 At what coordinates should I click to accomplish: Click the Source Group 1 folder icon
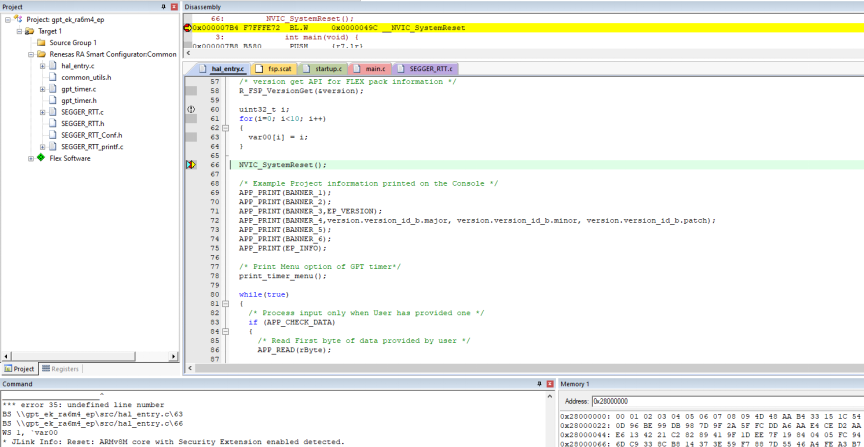[x=41, y=43]
